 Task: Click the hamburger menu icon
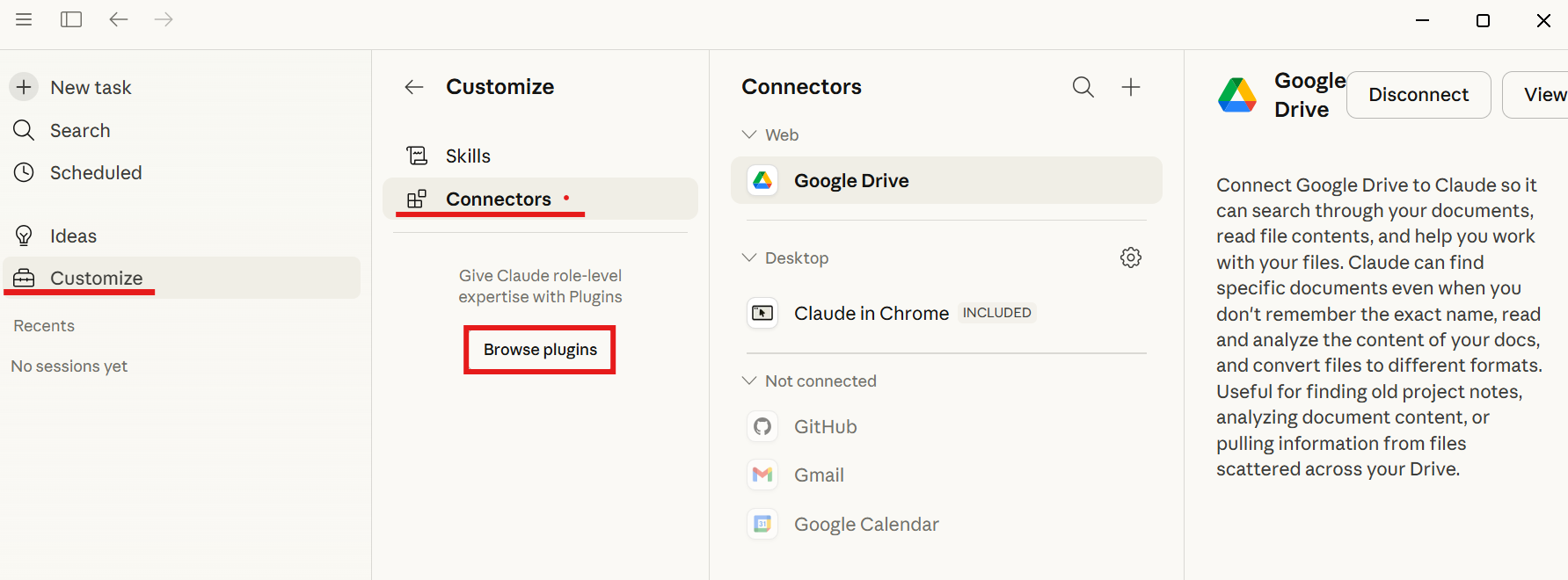24,19
